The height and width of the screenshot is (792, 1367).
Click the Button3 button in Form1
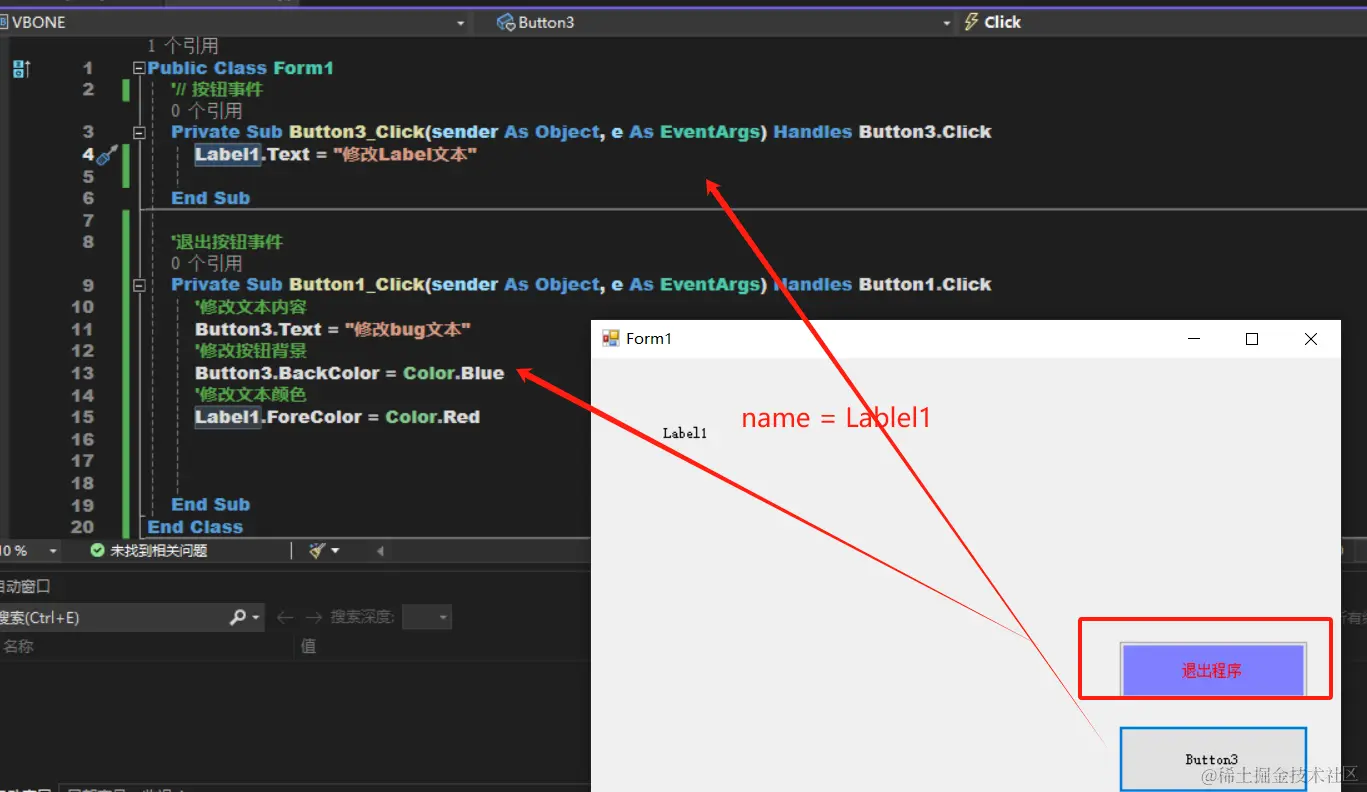[x=1213, y=759]
